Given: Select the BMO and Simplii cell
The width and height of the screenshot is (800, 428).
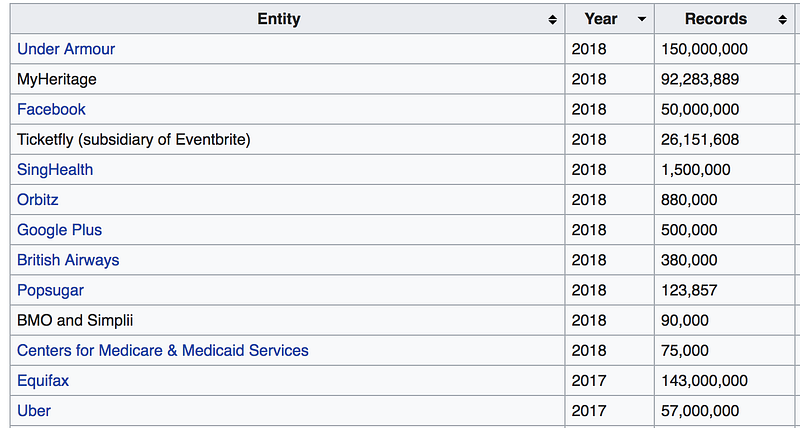Looking at the screenshot, I should click(x=287, y=320).
